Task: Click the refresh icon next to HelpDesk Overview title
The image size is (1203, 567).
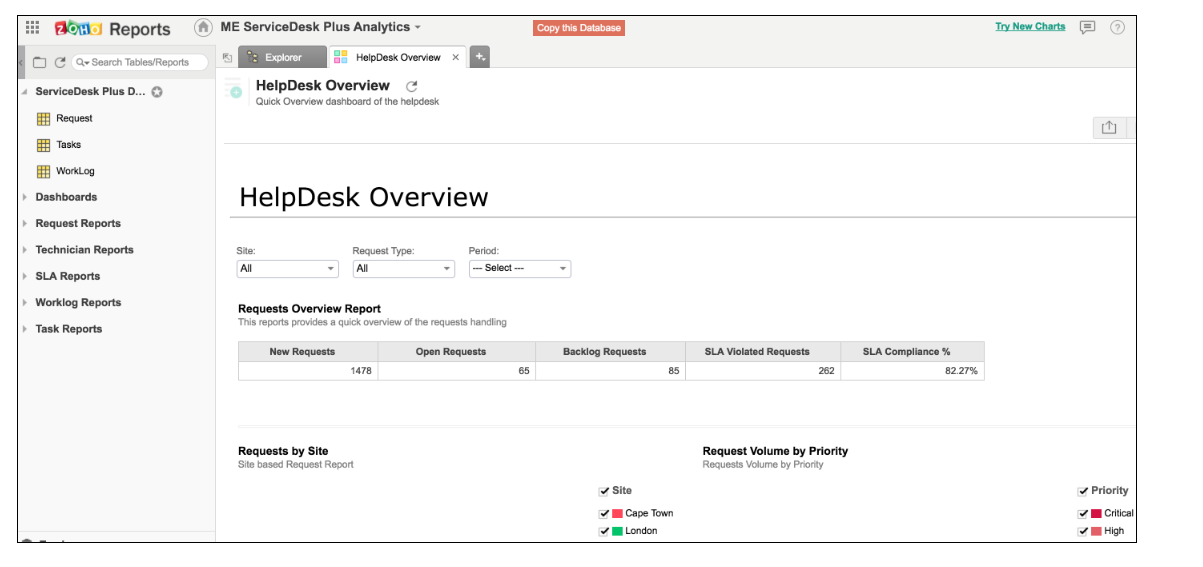Action: 411,87
